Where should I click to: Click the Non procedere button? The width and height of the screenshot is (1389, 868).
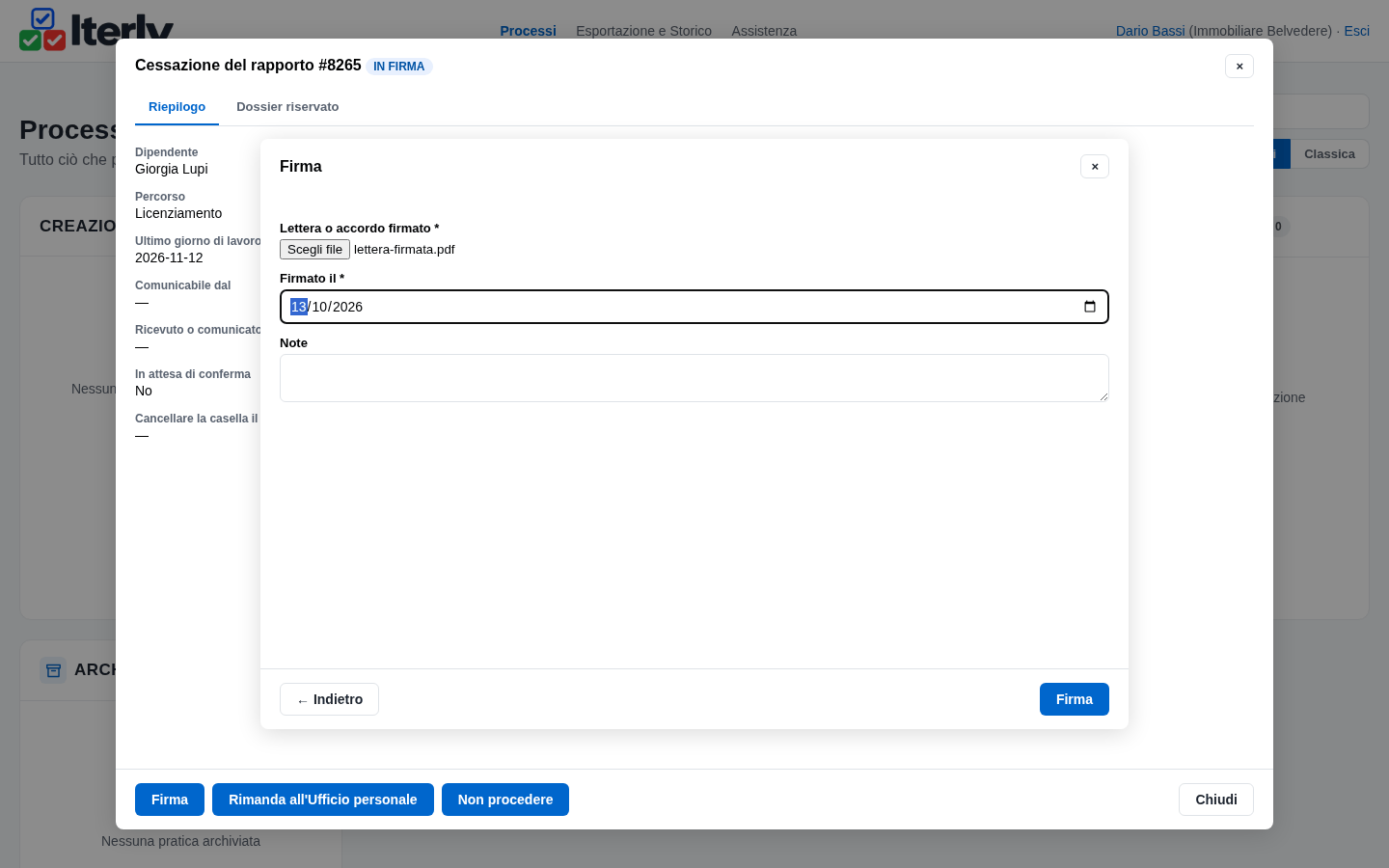tap(505, 800)
